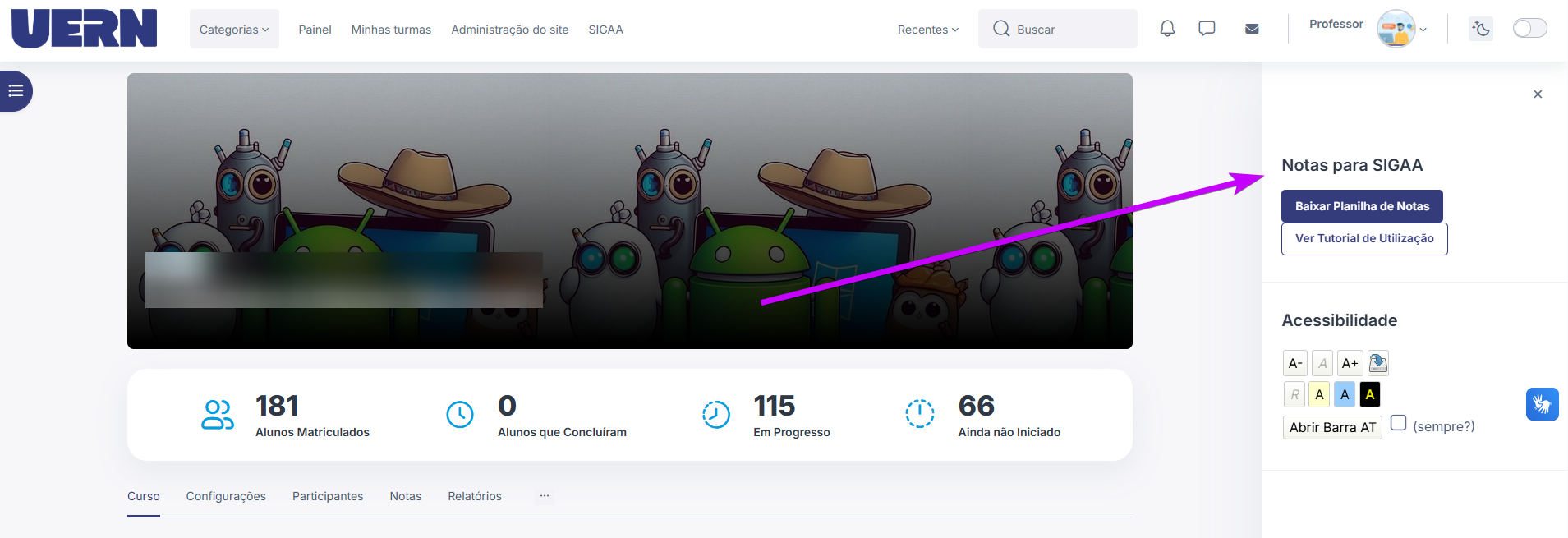The width and height of the screenshot is (1568, 538).
Task: Click Baixar Planilha de Notas button
Action: tap(1362, 206)
